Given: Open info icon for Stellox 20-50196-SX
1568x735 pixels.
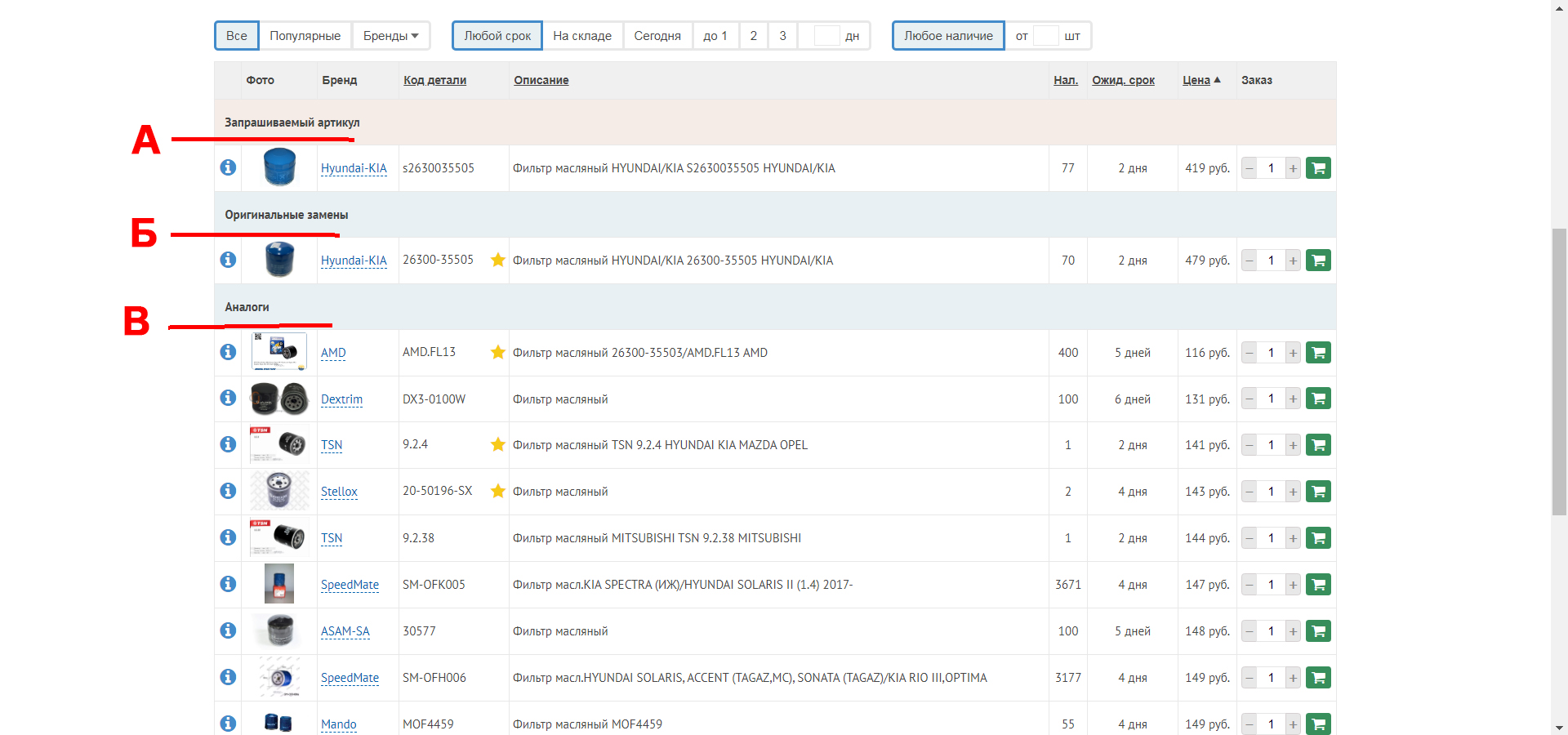Looking at the screenshot, I should pos(228,491).
